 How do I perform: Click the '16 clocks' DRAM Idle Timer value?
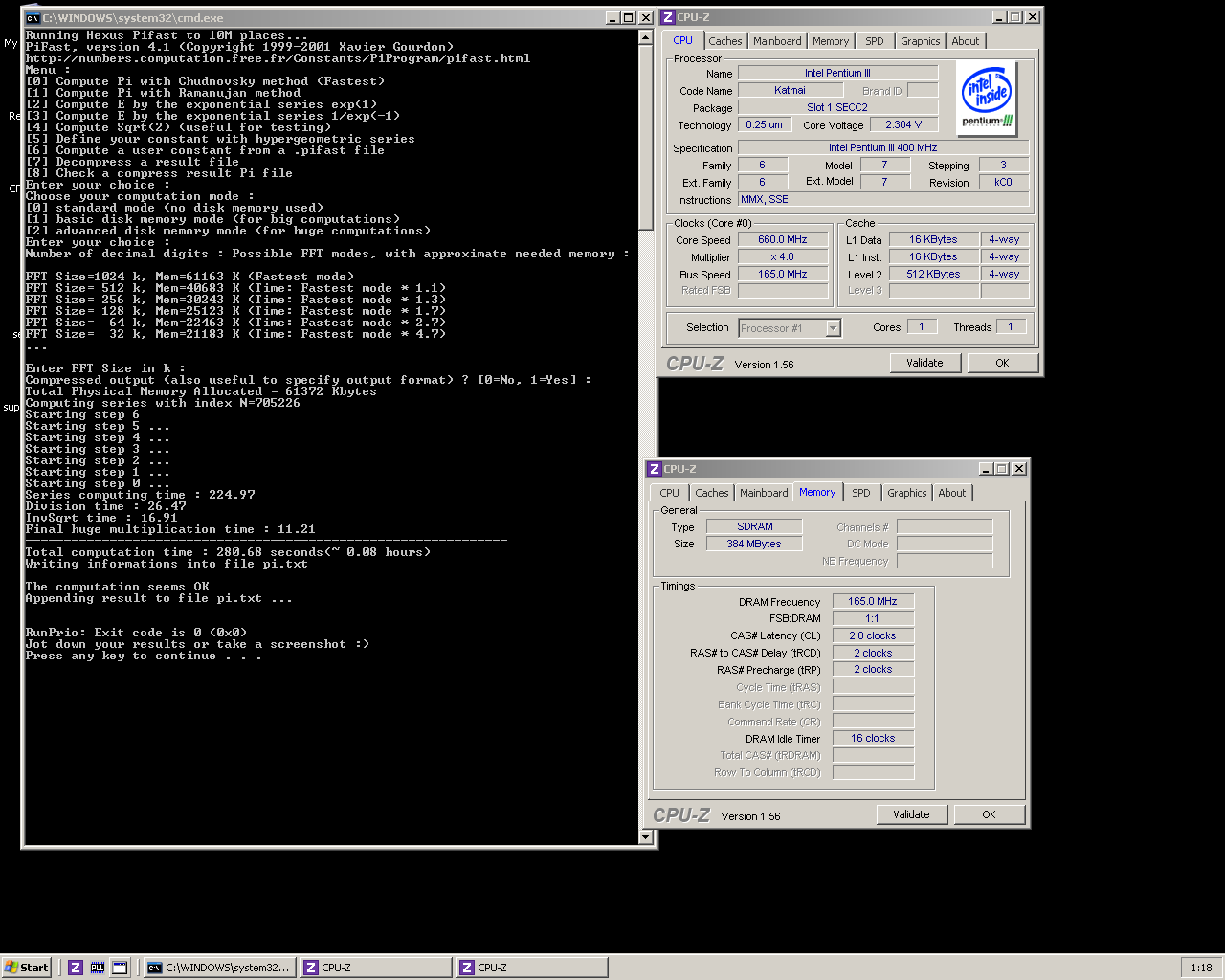click(x=873, y=738)
